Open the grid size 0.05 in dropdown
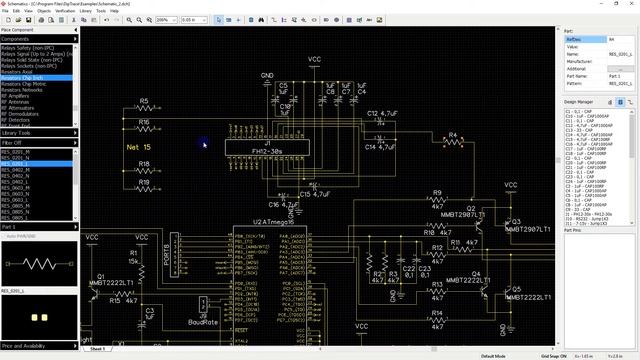 [204, 20]
